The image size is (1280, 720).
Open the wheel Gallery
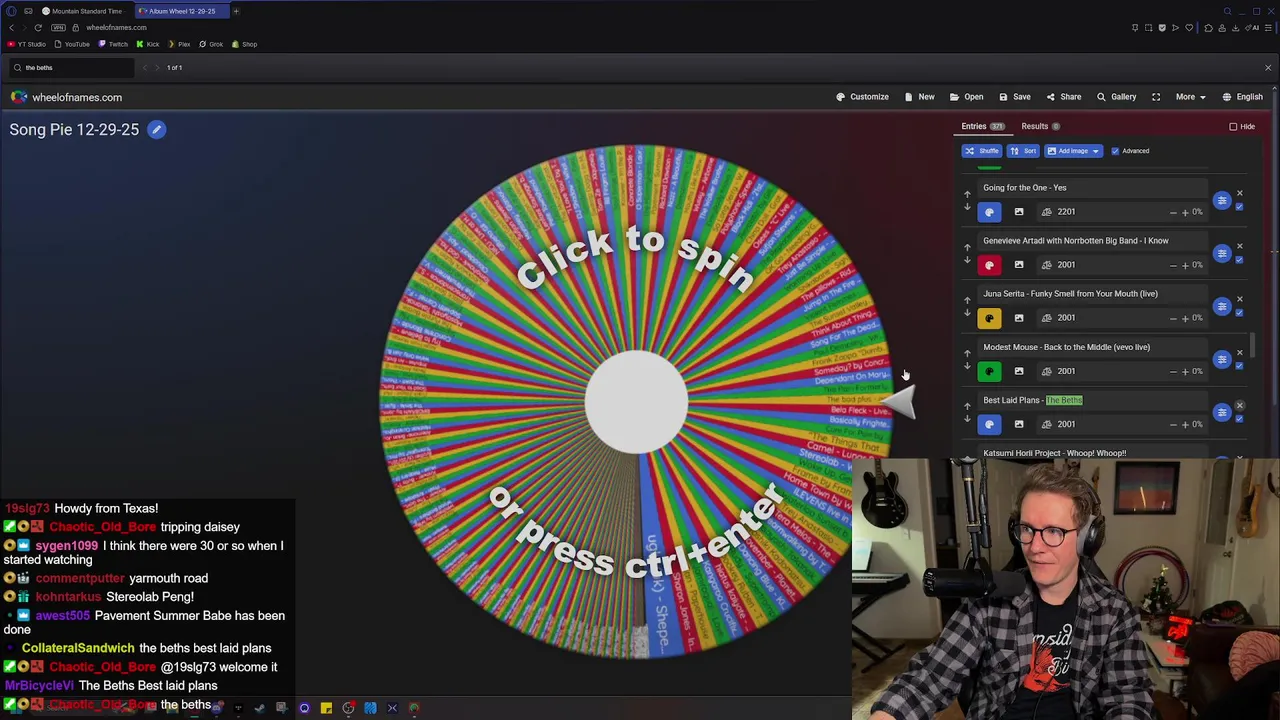1116,97
